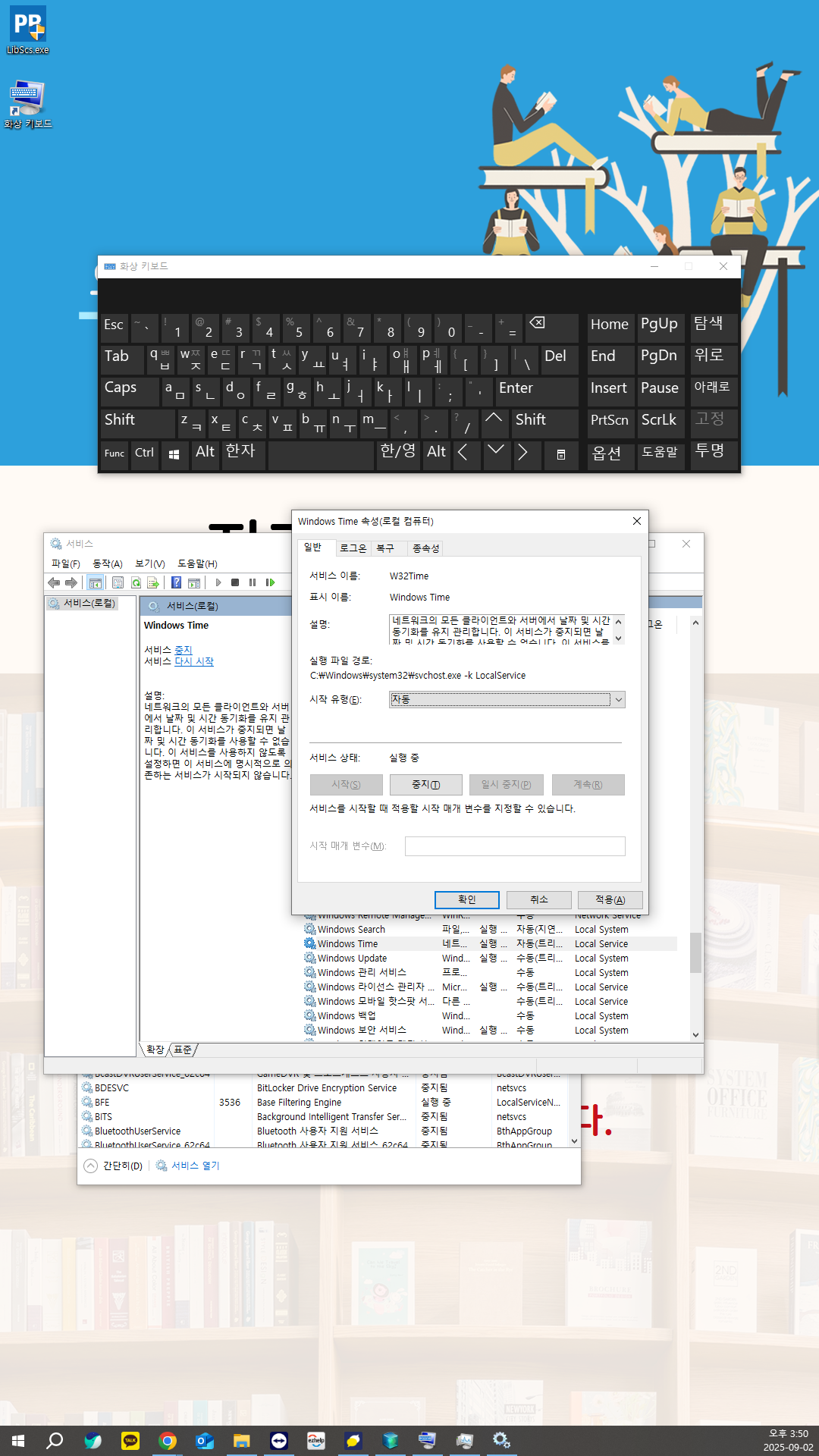The image size is (819, 1456).
Task: Click 중지(T) button to stop service
Action: [425, 785]
